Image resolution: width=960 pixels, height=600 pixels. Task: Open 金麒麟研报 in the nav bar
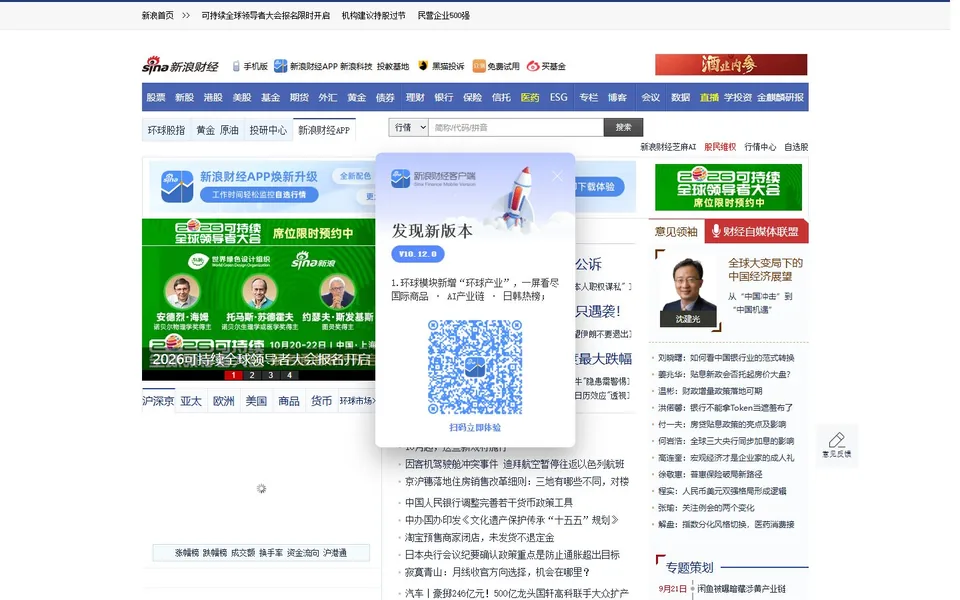tap(780, 97)
